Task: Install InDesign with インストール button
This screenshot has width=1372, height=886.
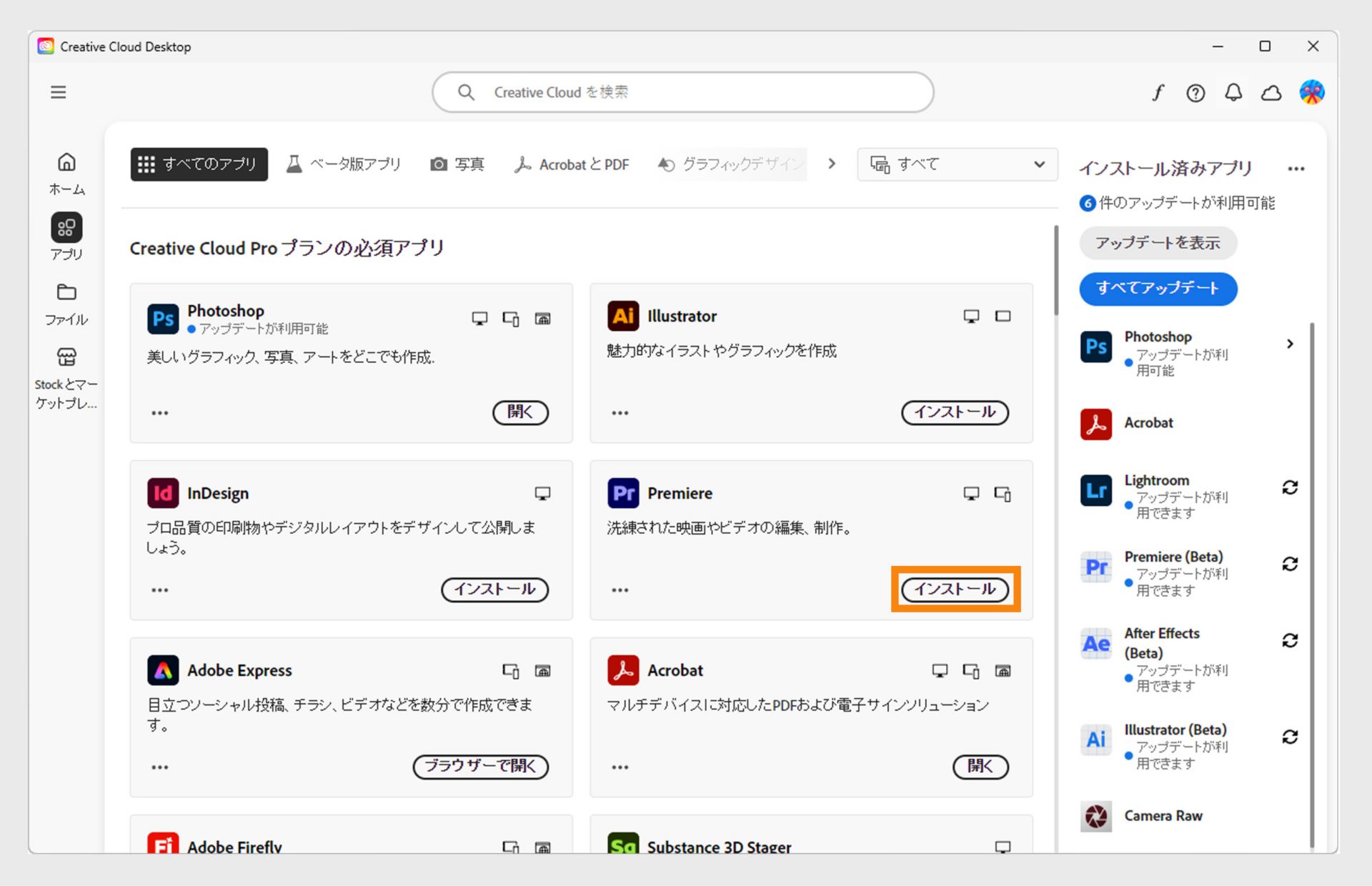Action: (x=494, y=589)
